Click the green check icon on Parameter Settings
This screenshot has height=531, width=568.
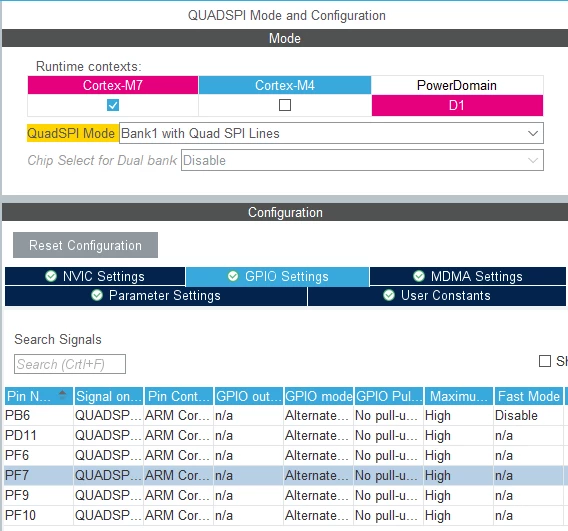[x=97, y=295]
